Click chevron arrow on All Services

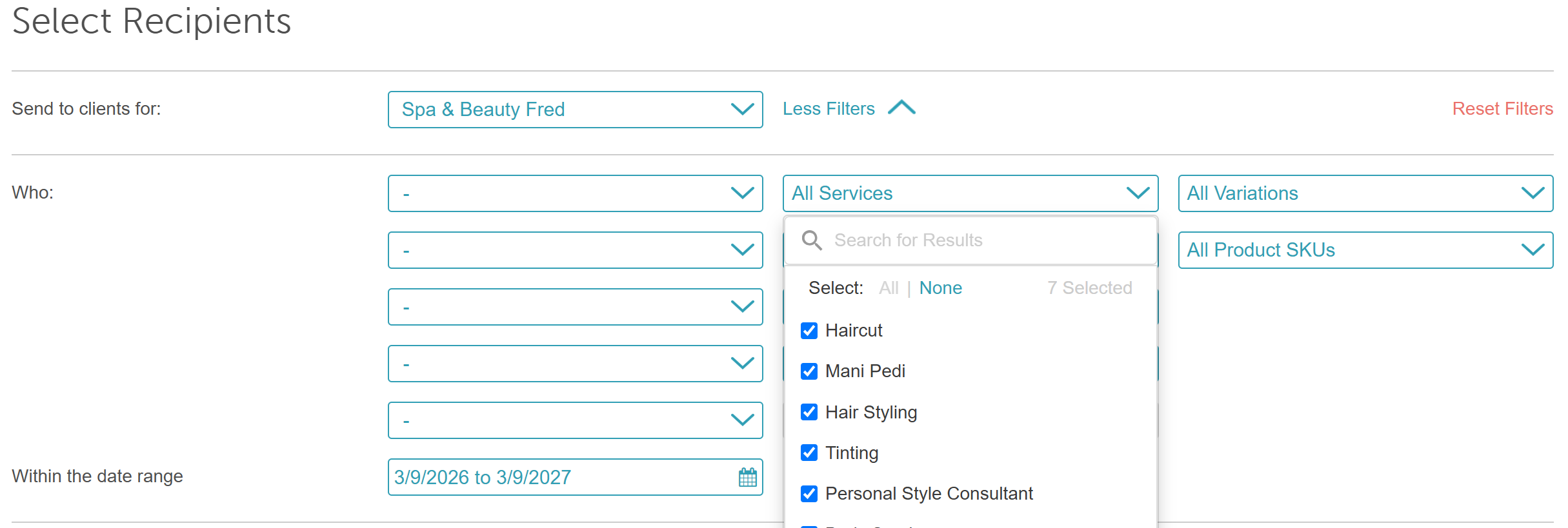pos(1138,193)
